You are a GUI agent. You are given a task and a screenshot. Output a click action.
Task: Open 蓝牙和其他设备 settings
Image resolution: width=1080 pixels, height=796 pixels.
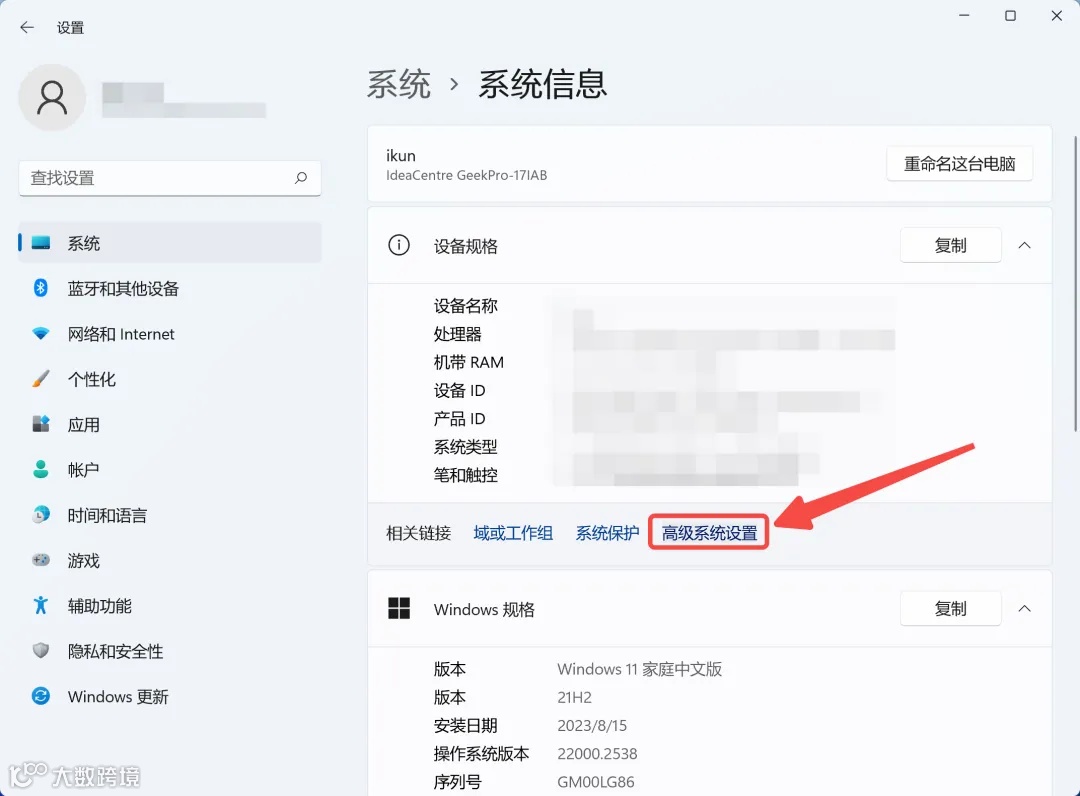point(169,288)
